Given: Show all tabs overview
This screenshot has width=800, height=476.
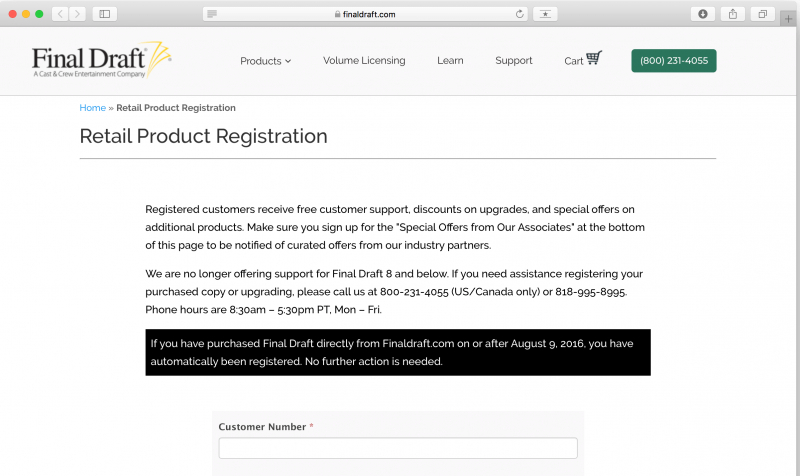Looking at the screenshot, I should (762, 14).
